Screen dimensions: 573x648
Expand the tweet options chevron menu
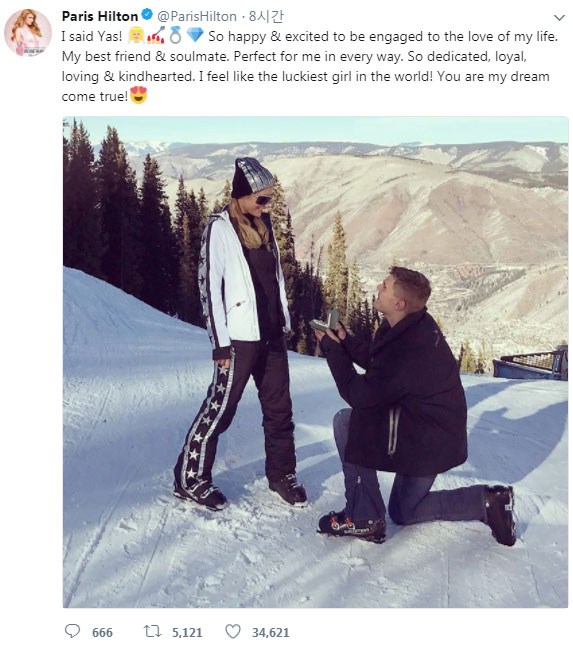(x=559, y=17)
